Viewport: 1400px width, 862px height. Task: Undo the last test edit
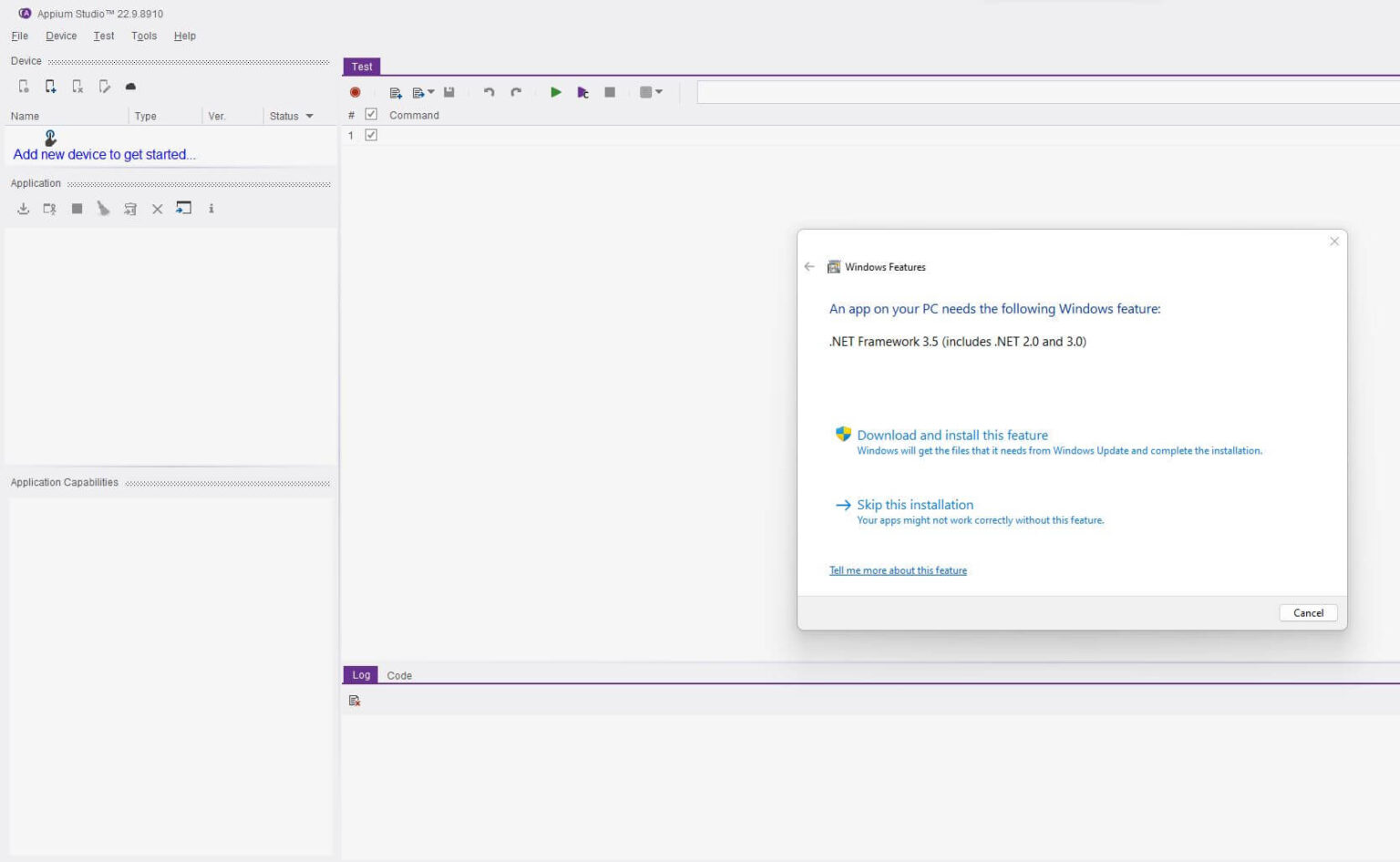coord(489,92)
